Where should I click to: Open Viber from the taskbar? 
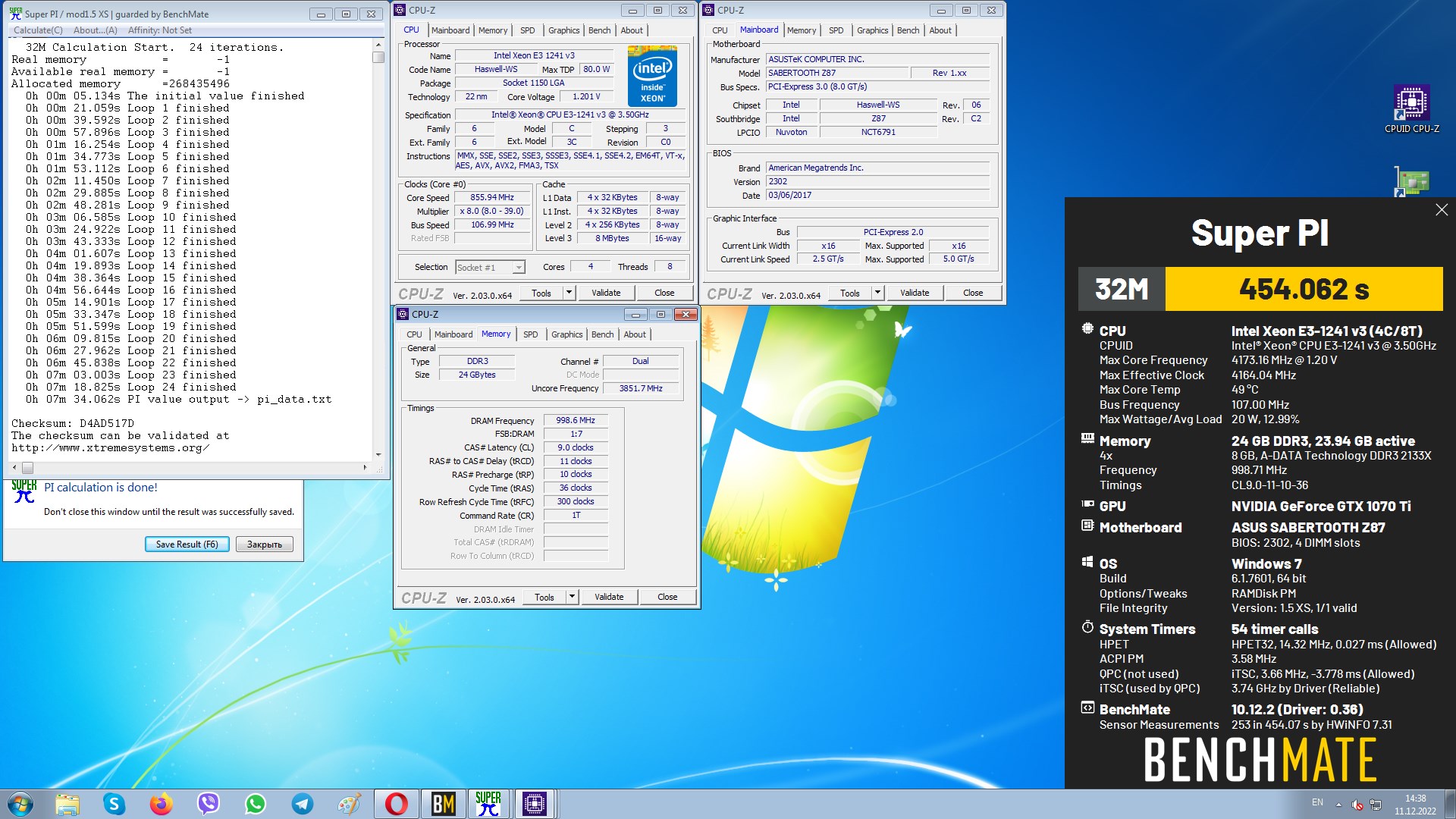(208, 804)
